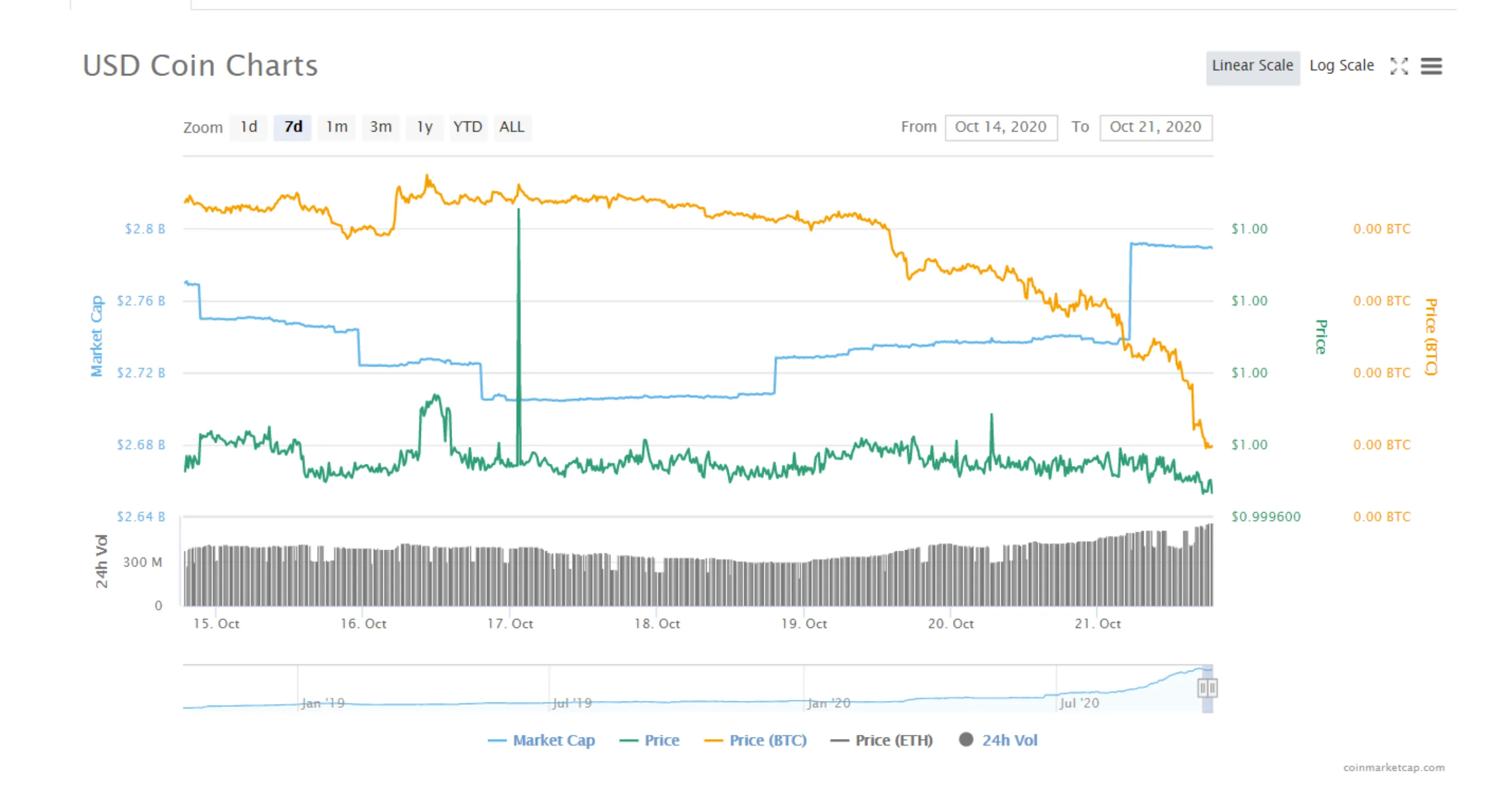Select the ALL zoom option

(x=512, y=127)
